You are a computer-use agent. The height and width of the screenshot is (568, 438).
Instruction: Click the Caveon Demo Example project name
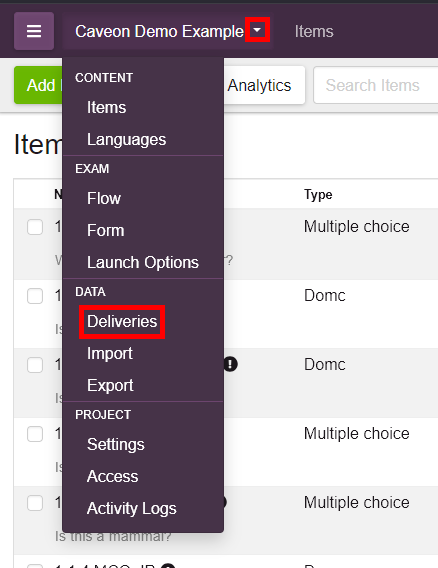[x=159, y=32]
